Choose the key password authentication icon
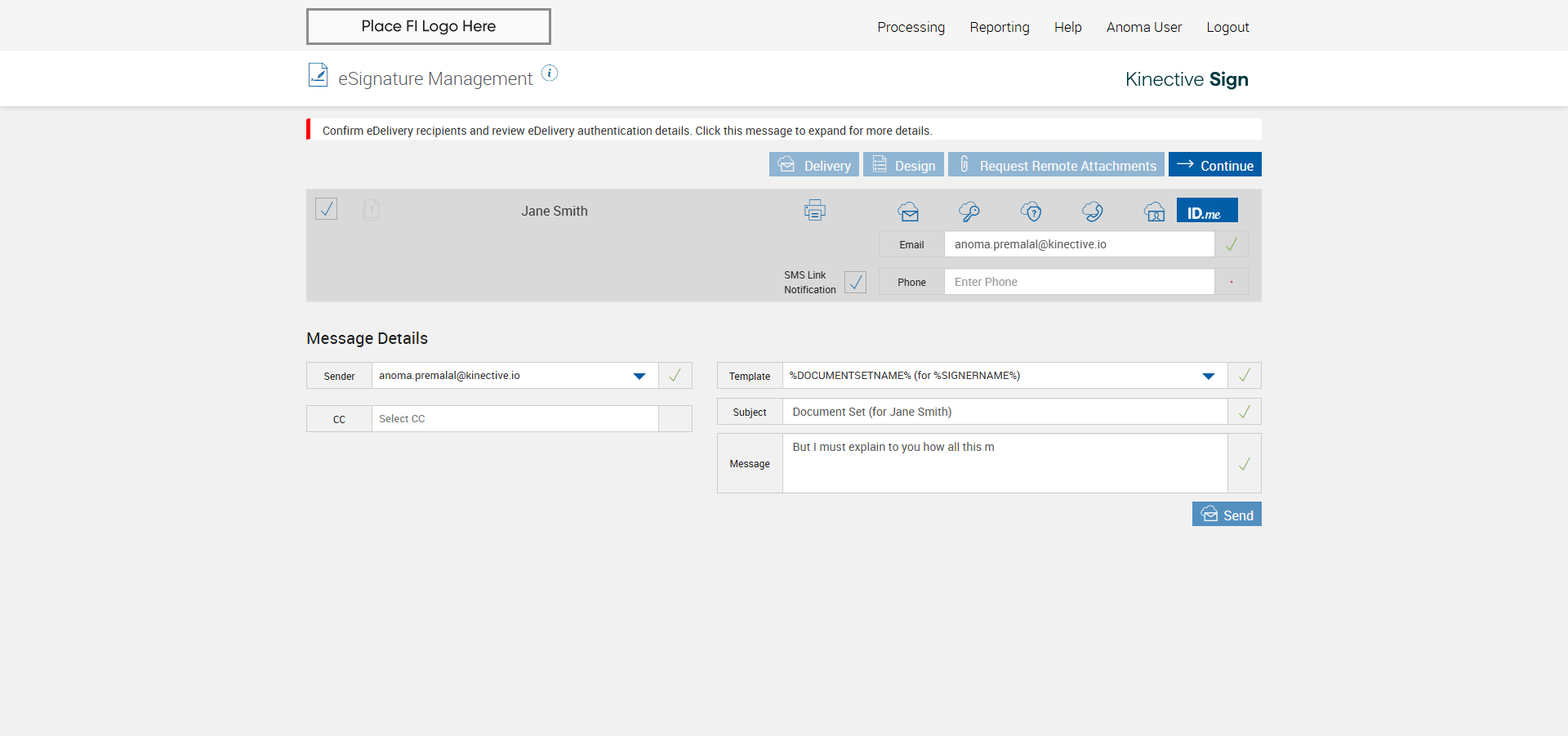 (x=969, y=212)
